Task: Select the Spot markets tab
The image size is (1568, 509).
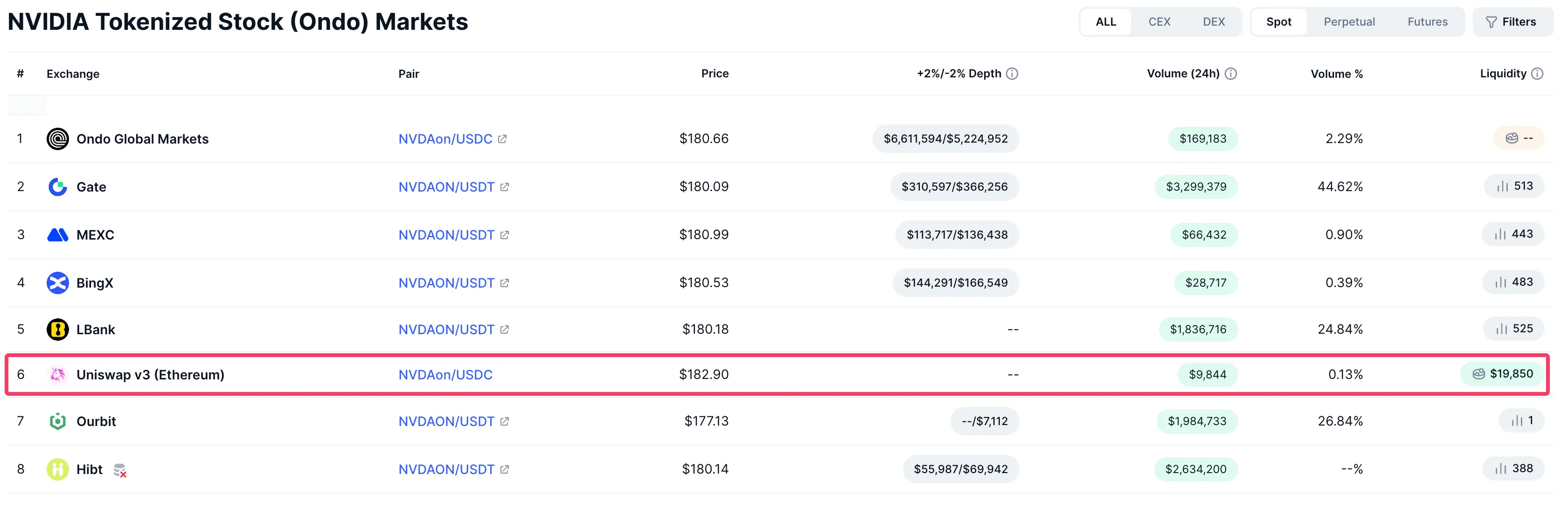Action: click(1278, 22)
